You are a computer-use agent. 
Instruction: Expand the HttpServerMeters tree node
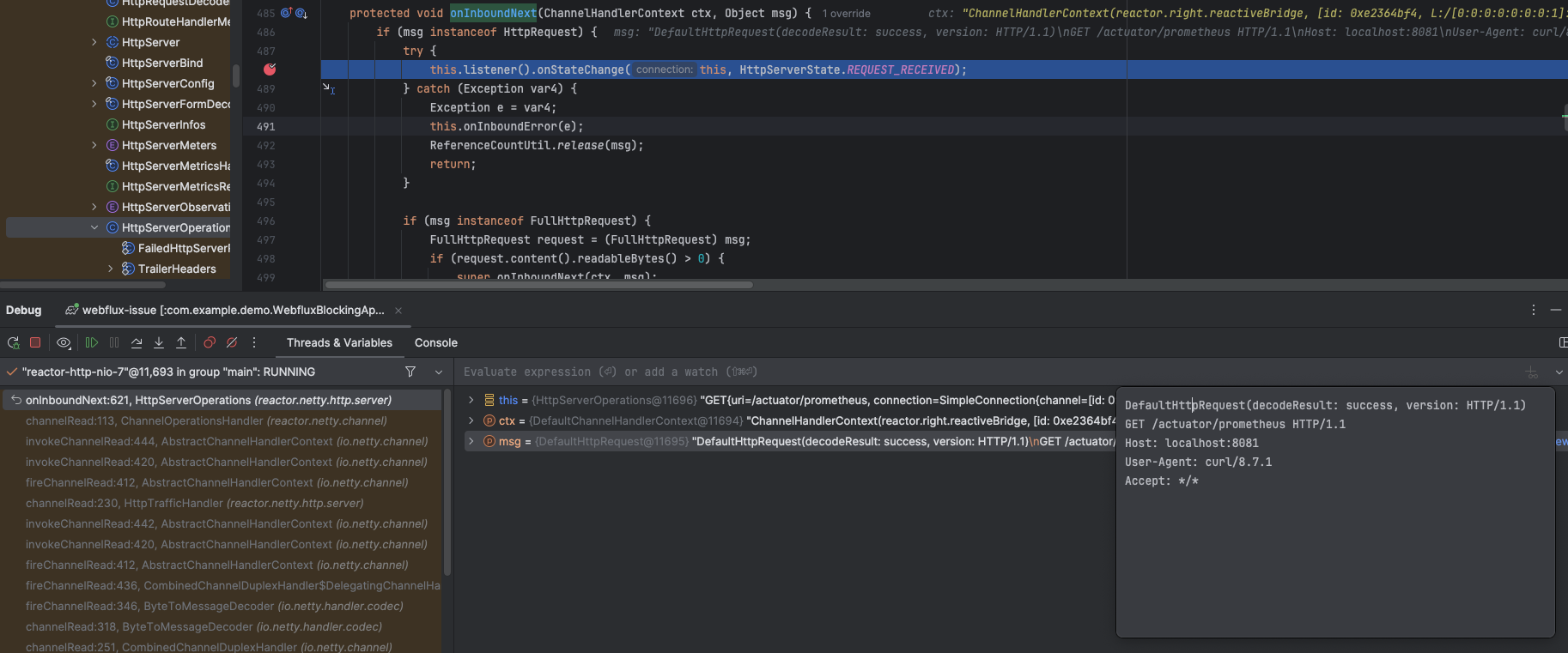(94, 145)
